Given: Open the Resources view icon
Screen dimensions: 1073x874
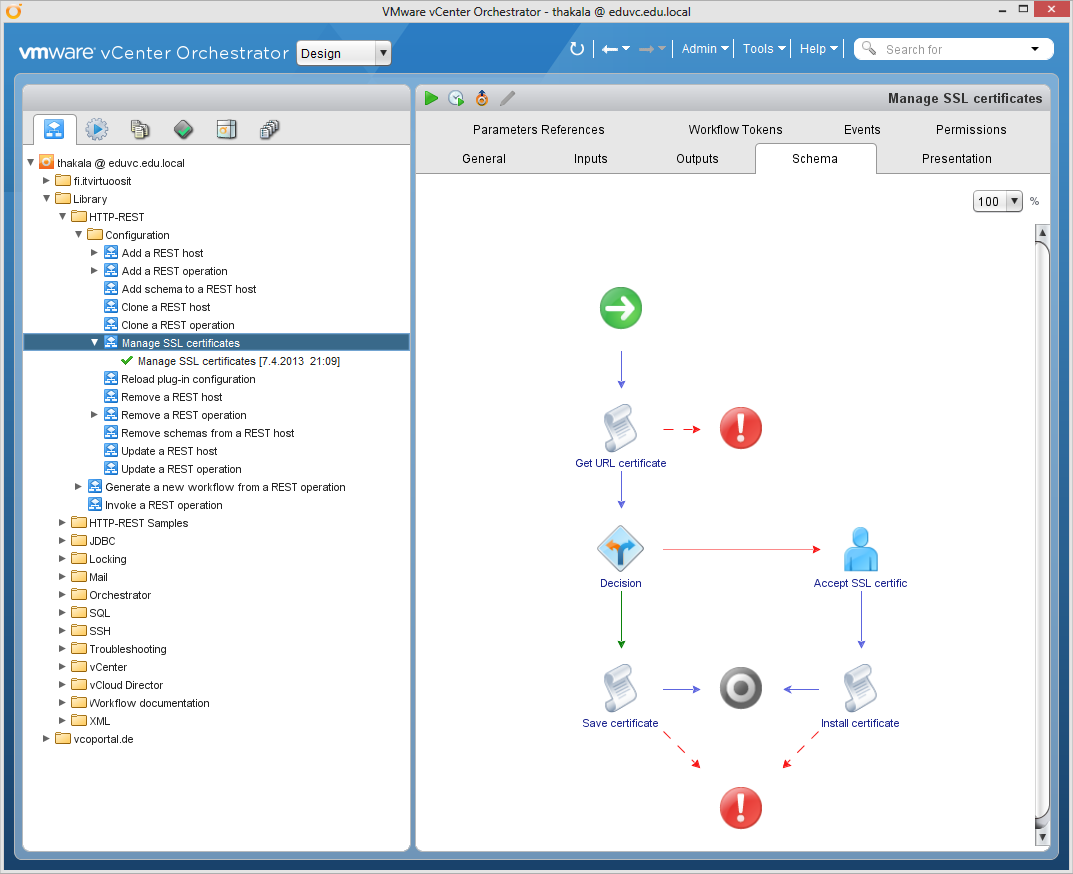Looking at the screenshot, I should pyautogui.click(x=140, y=129).
